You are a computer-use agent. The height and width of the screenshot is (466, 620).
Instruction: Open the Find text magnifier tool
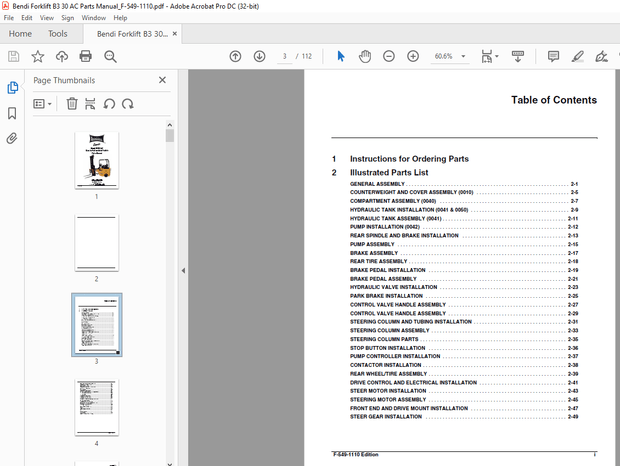tap(110, 57)
